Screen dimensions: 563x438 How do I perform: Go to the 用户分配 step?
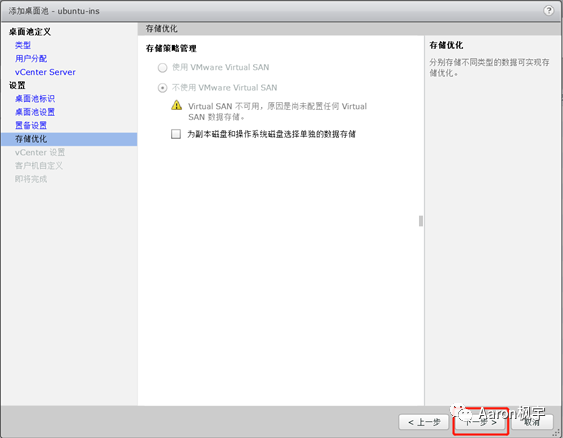(x=31, y=59)
